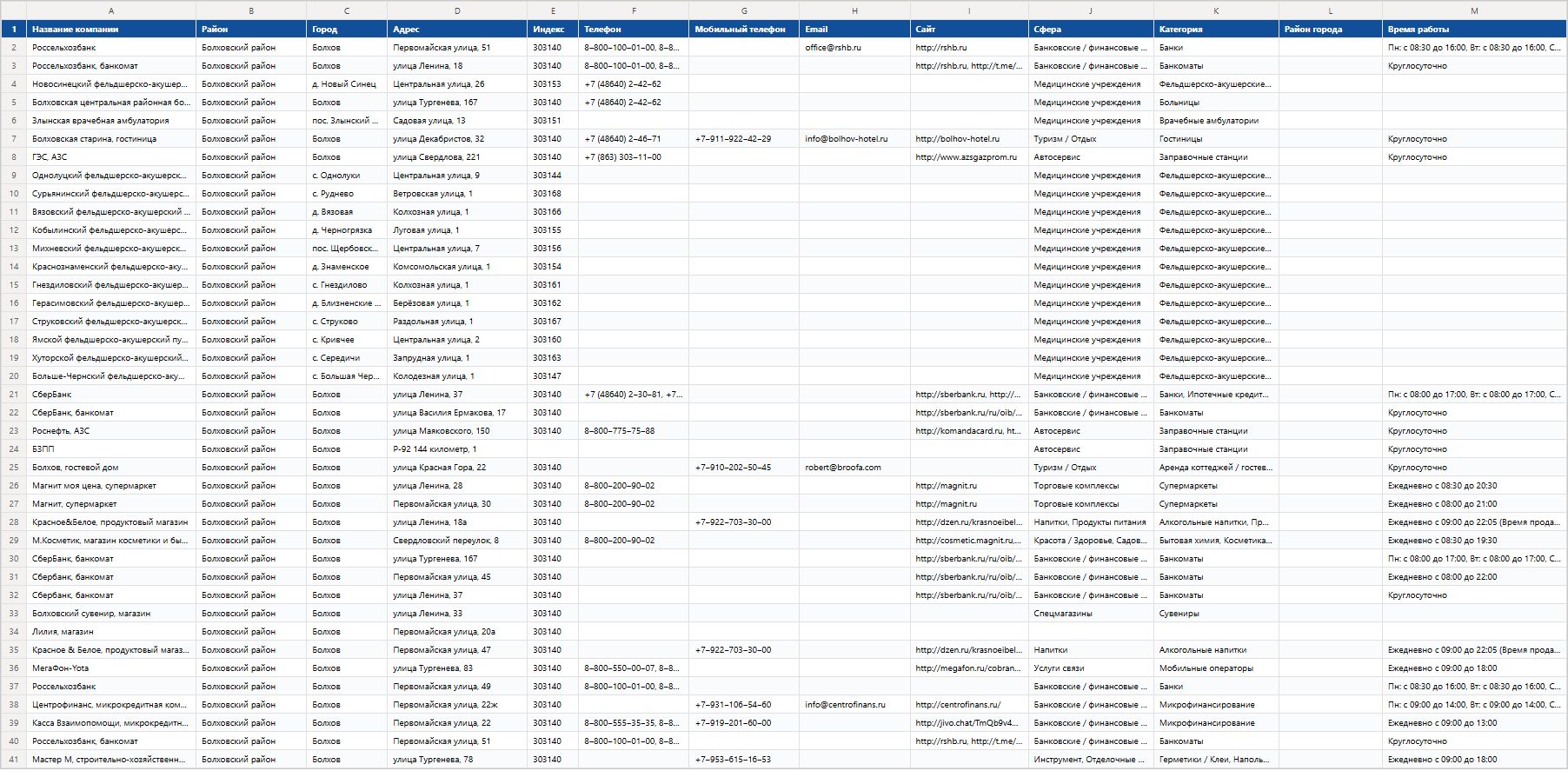The height and width of the screenshot is (784, 1568).
Task: Click the company cell 'Лилия, магазин'
Action: [111, 632]
